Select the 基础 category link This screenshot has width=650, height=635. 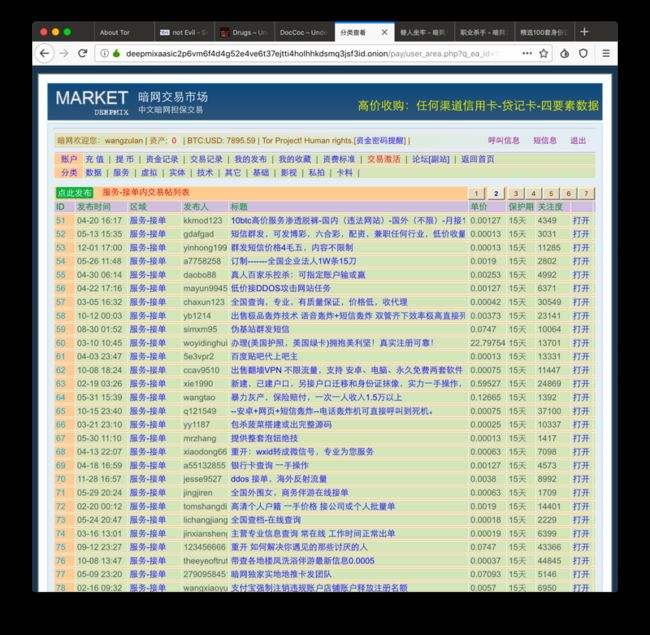point(261,172)
